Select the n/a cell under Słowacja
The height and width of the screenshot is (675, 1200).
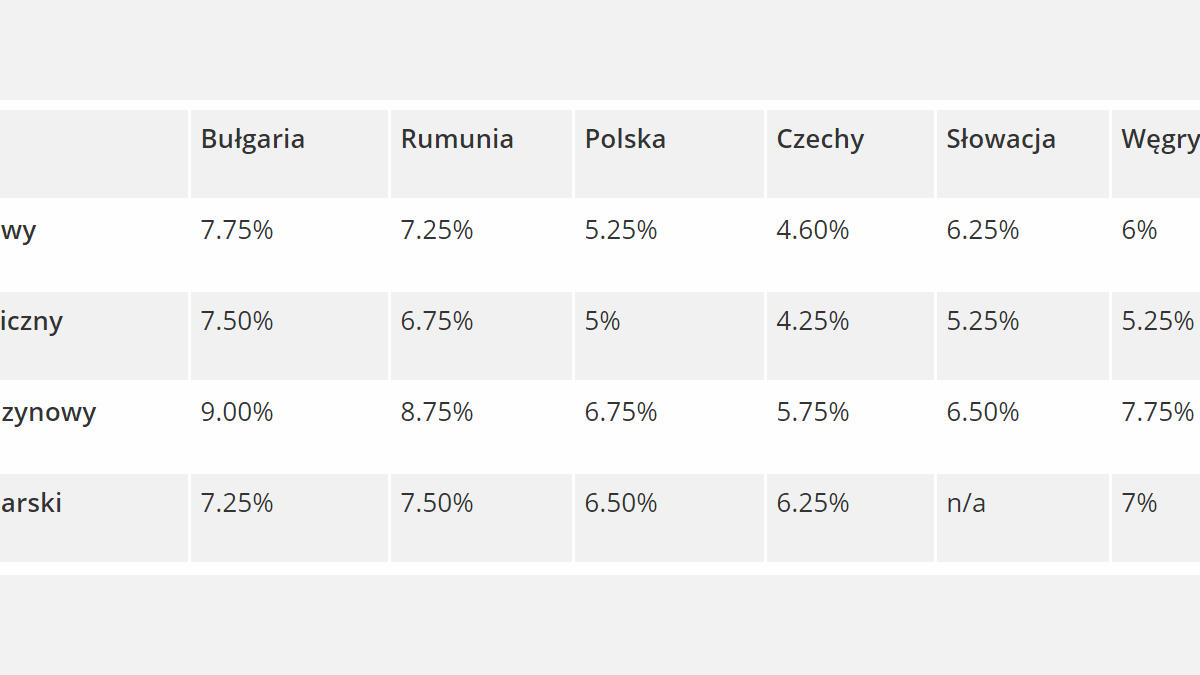click(x=966, y=503)
